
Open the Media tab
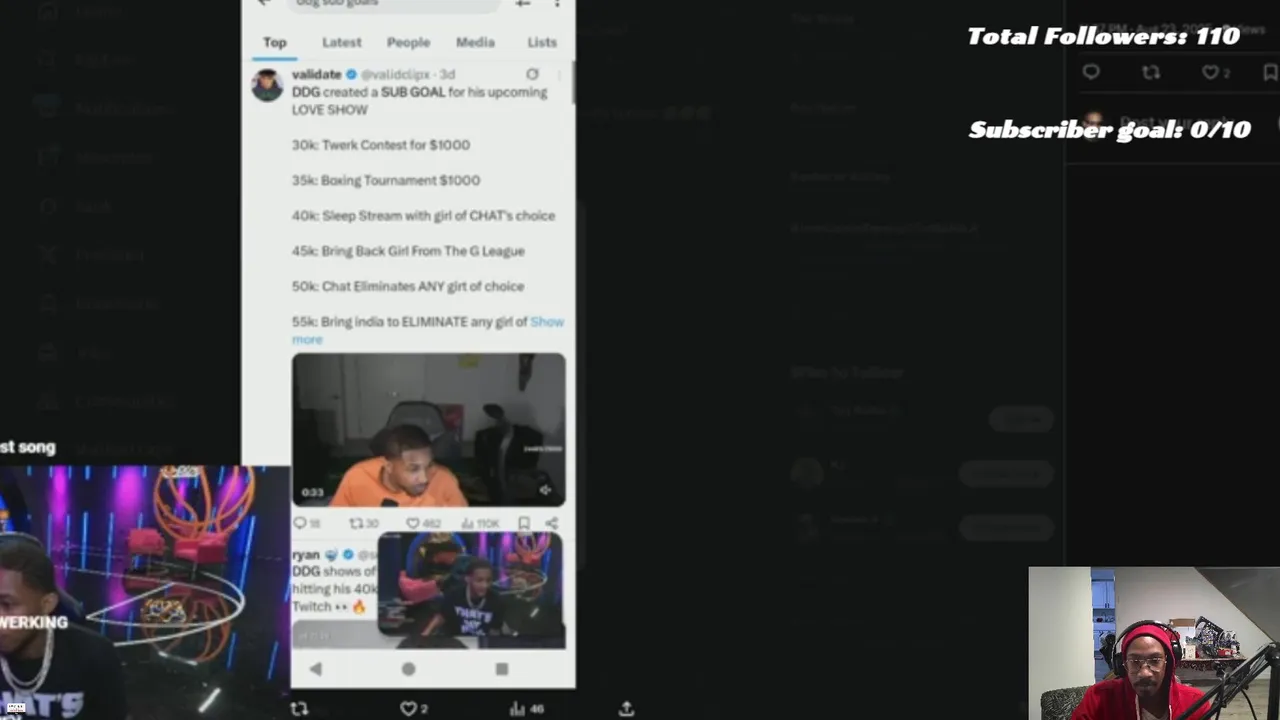pos(475,42)
